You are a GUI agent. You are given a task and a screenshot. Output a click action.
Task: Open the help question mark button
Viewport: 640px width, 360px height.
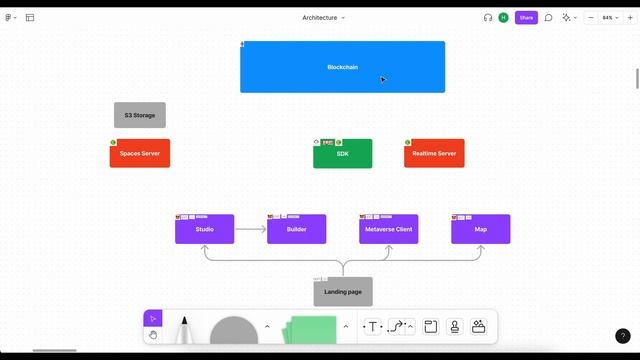pyautogui.click(x=623, y=336)
